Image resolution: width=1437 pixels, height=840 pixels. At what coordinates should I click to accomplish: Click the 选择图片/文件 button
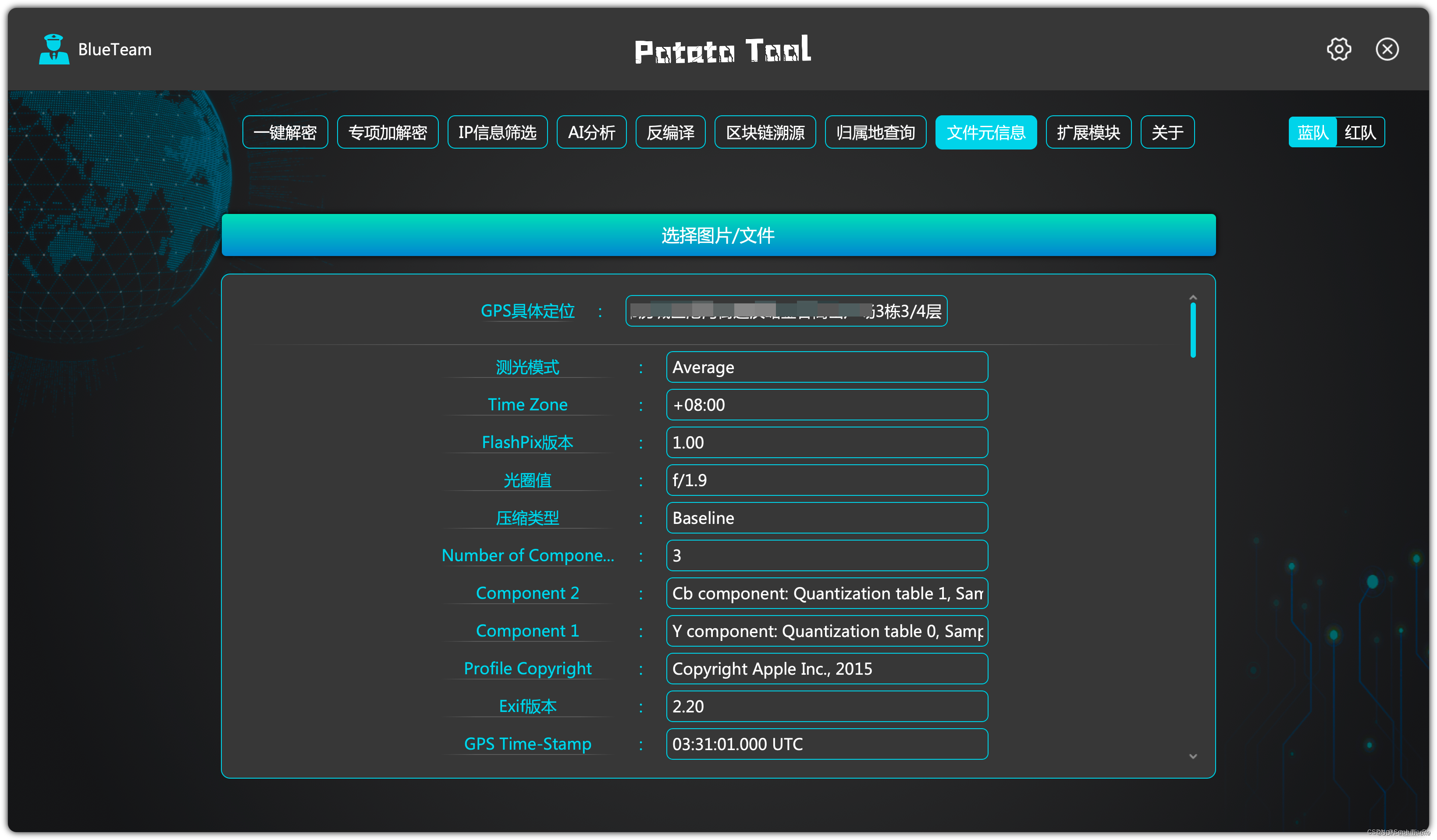718,235
